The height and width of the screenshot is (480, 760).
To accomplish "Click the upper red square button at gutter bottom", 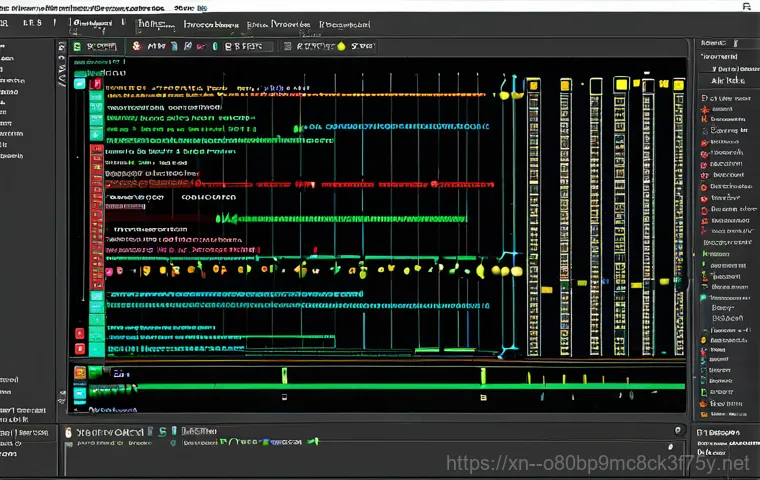I will [x=79, y=334].
